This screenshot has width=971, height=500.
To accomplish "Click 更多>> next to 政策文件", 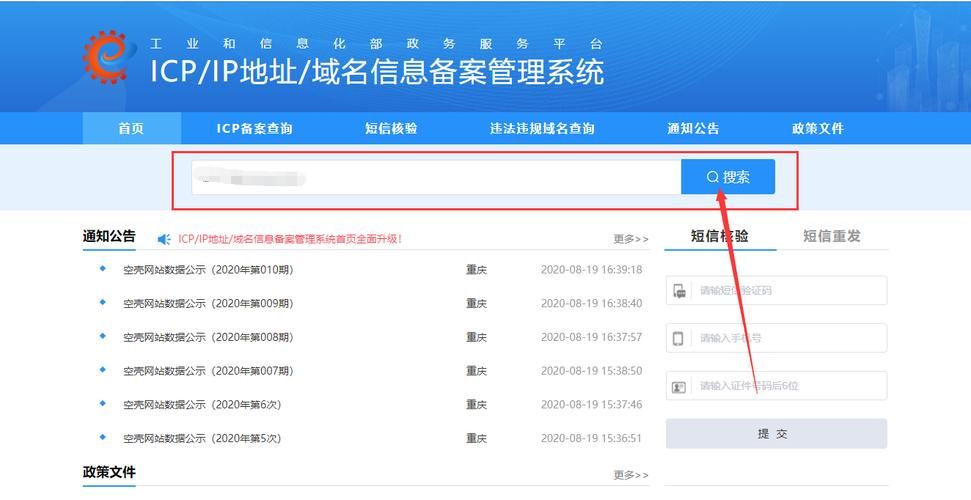I will tap(631, 475).
